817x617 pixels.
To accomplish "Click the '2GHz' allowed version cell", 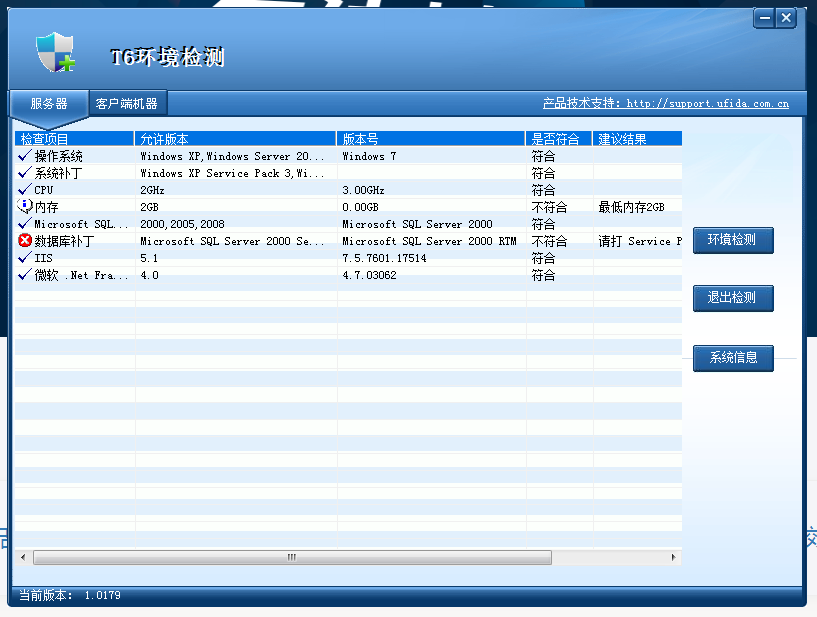I will (x=152, y=190).
